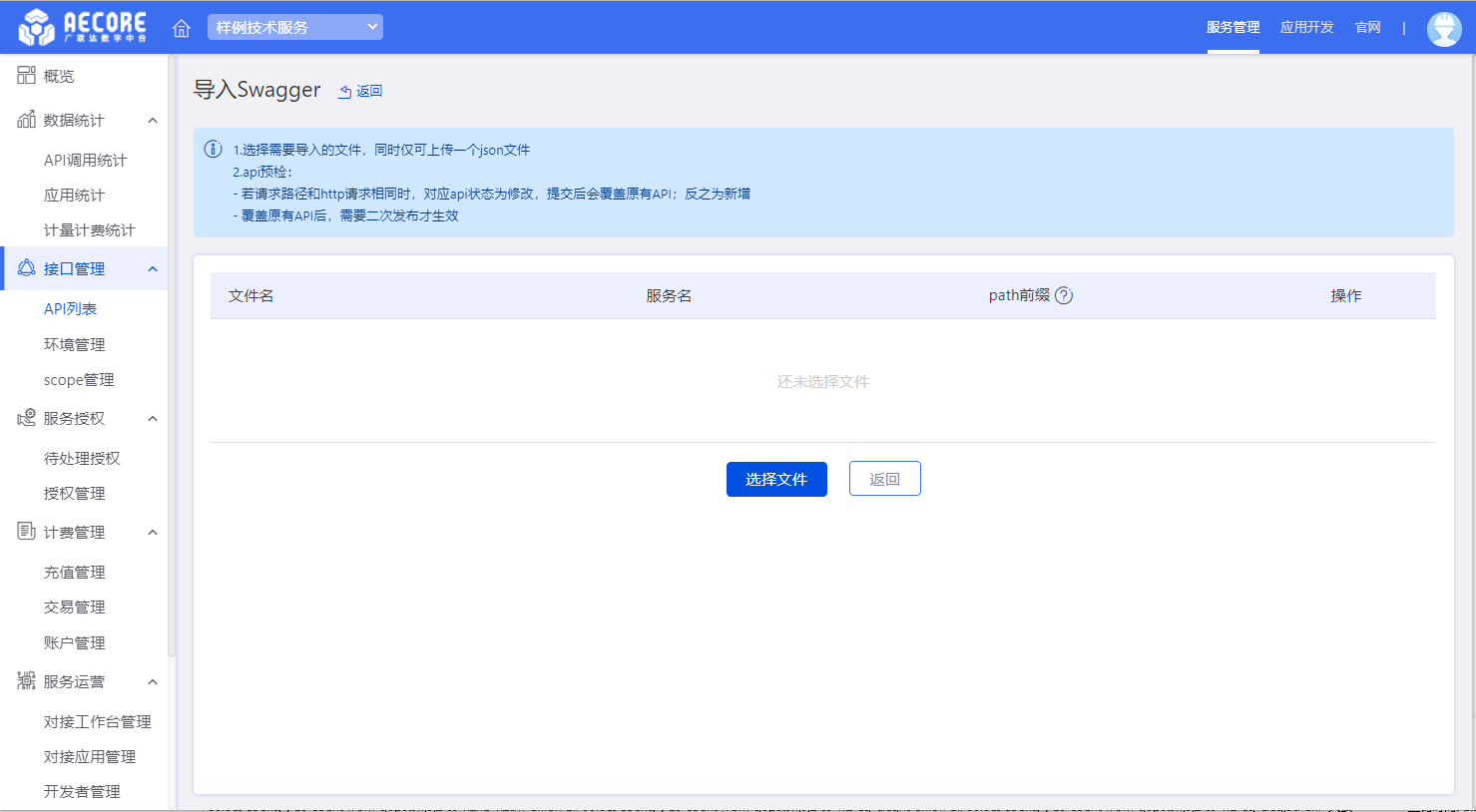Click the 服务授权 sidebar icon
This screenshot has width=1476, height=812.
[26, 418]
